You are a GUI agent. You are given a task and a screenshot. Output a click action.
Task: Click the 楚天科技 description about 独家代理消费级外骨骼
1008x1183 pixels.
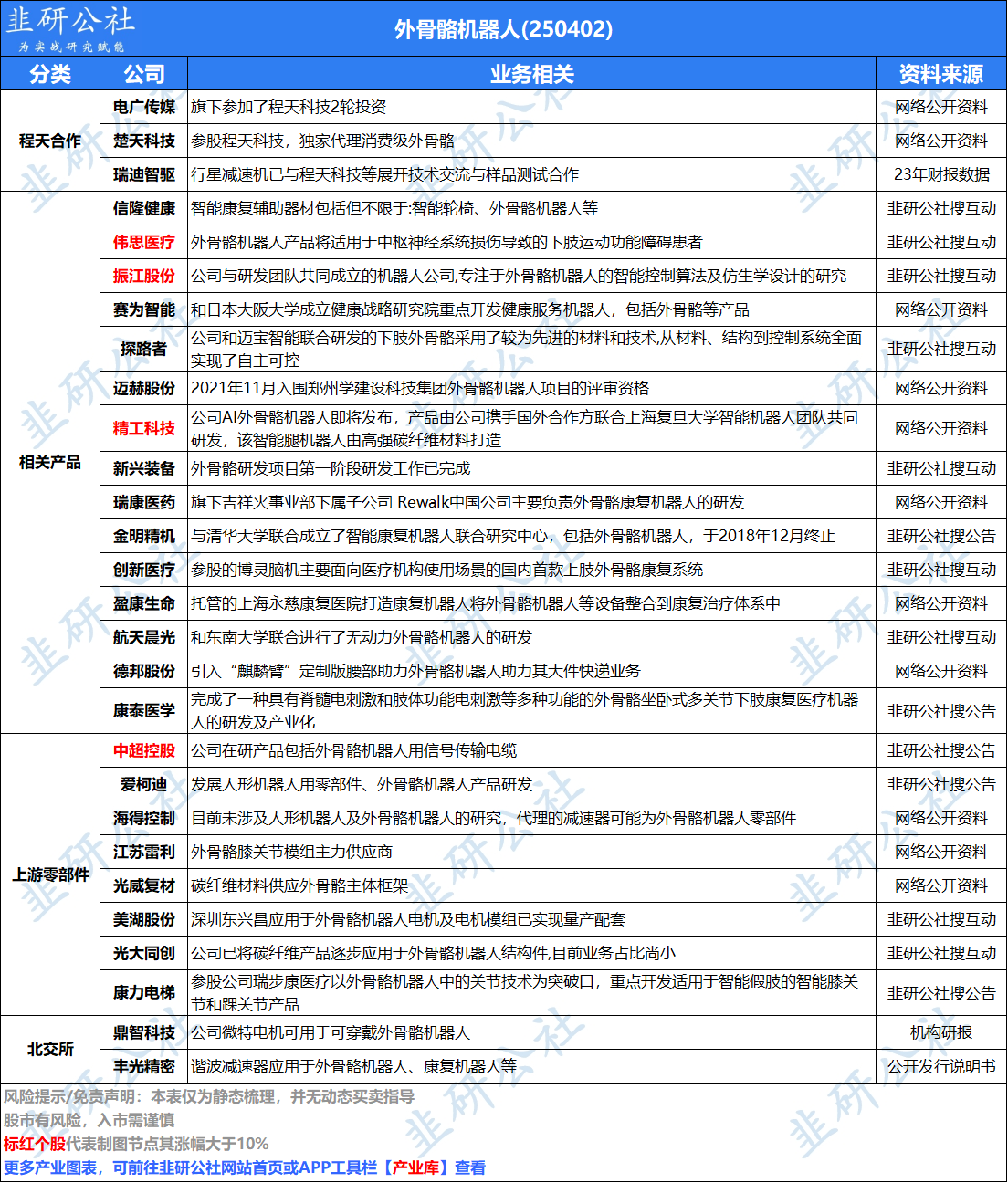322,141
